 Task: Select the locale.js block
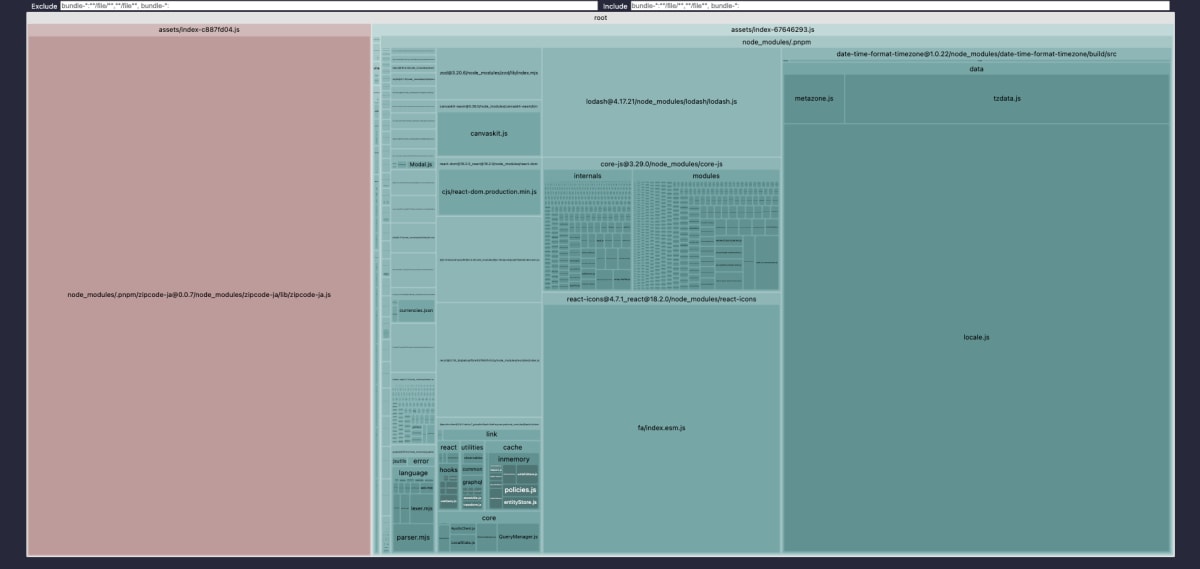976,338
